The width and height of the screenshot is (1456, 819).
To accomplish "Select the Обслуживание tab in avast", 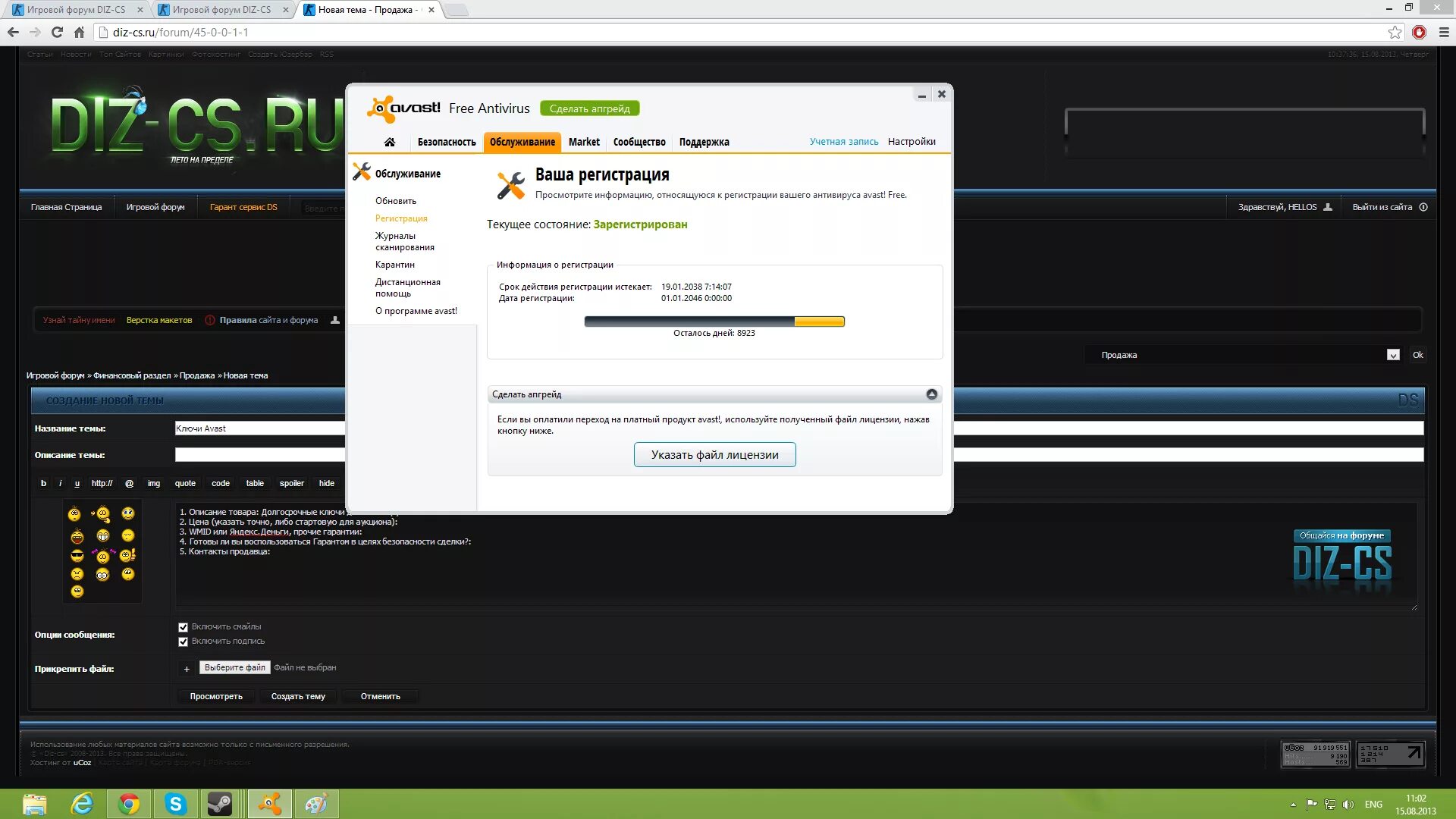I will [522, 142].
